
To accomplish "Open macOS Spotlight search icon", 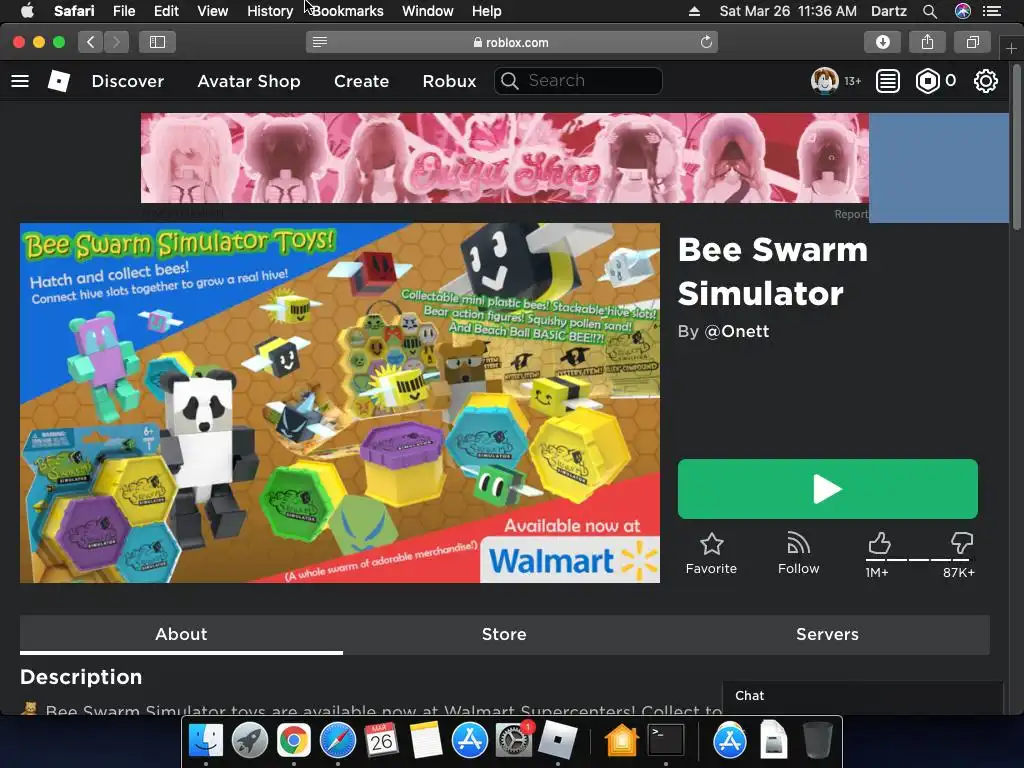I will coord(930,11).
